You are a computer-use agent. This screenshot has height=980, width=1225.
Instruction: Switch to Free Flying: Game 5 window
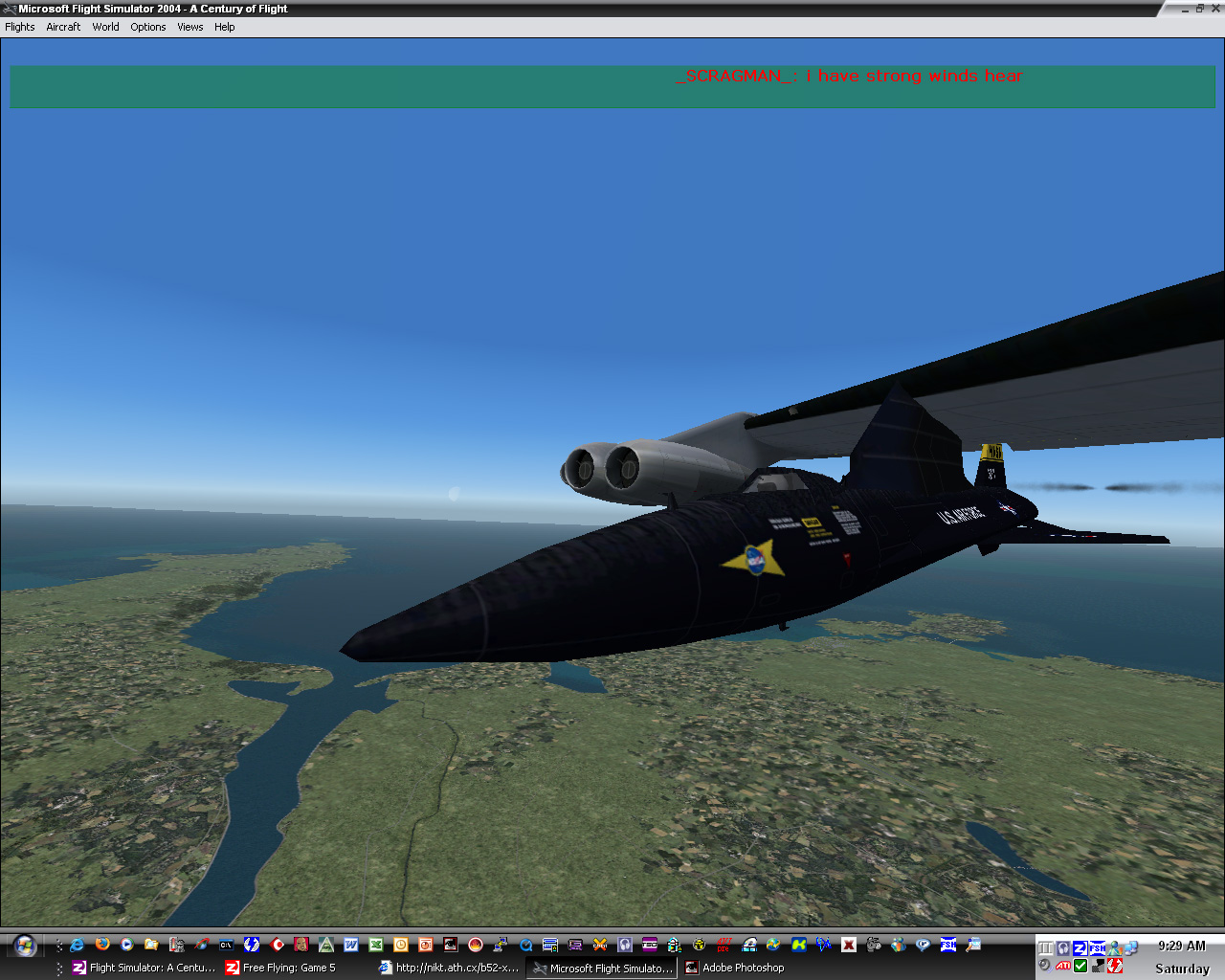[x=280, y=968]
